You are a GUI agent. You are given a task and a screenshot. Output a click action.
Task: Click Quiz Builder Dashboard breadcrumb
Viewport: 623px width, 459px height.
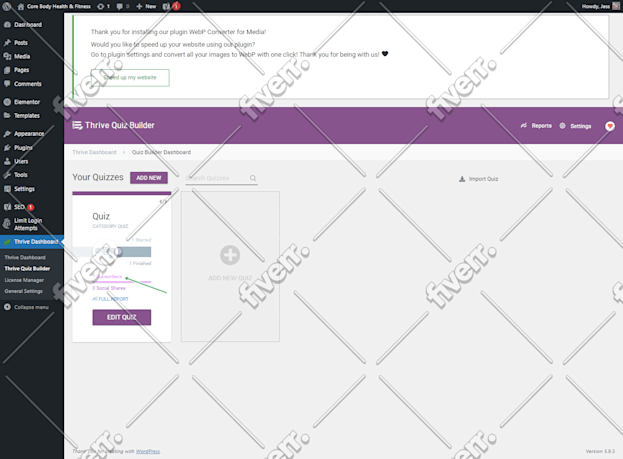[161, 152]
